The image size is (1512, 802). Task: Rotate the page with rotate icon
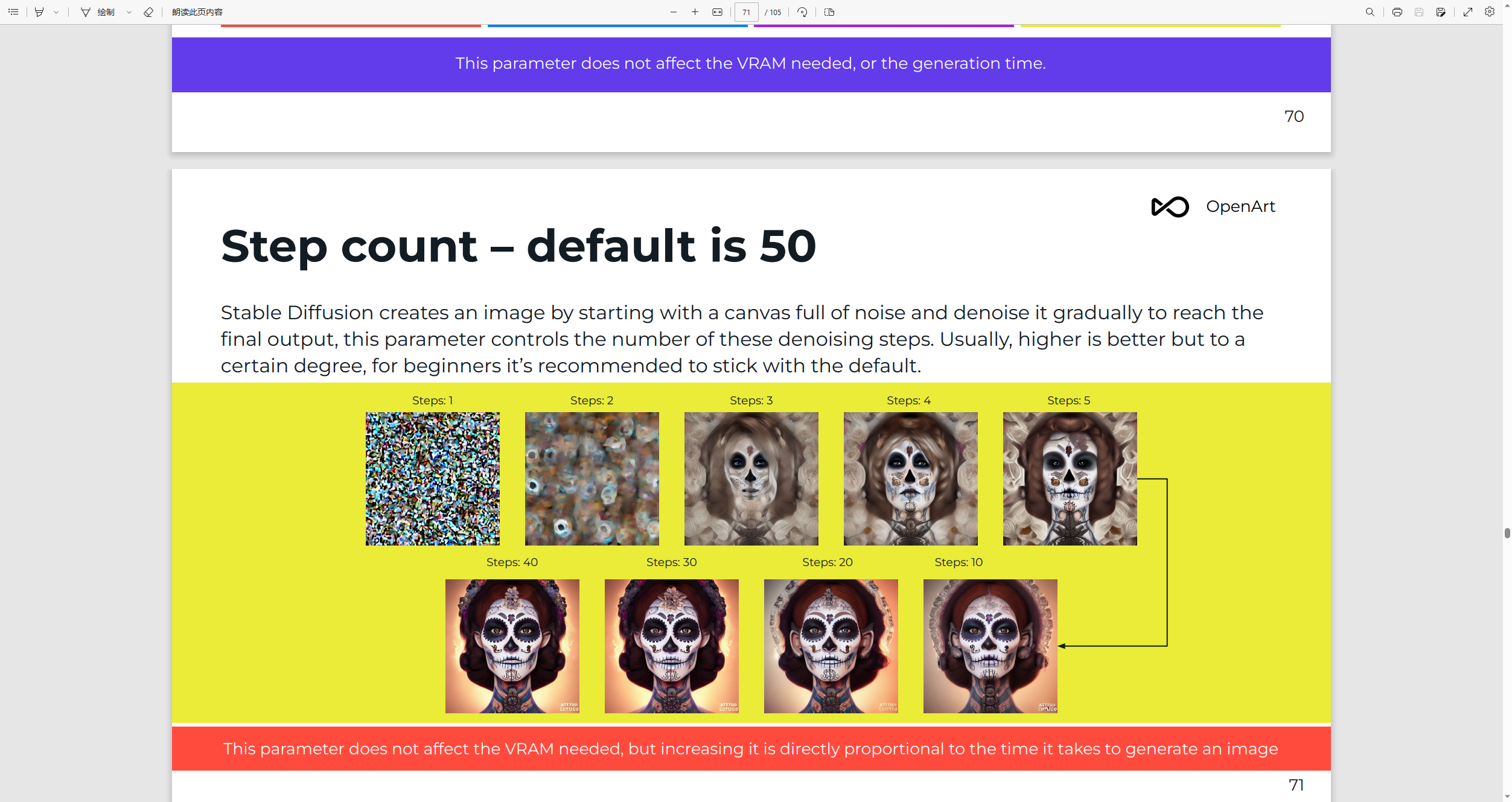coord(802,12)
